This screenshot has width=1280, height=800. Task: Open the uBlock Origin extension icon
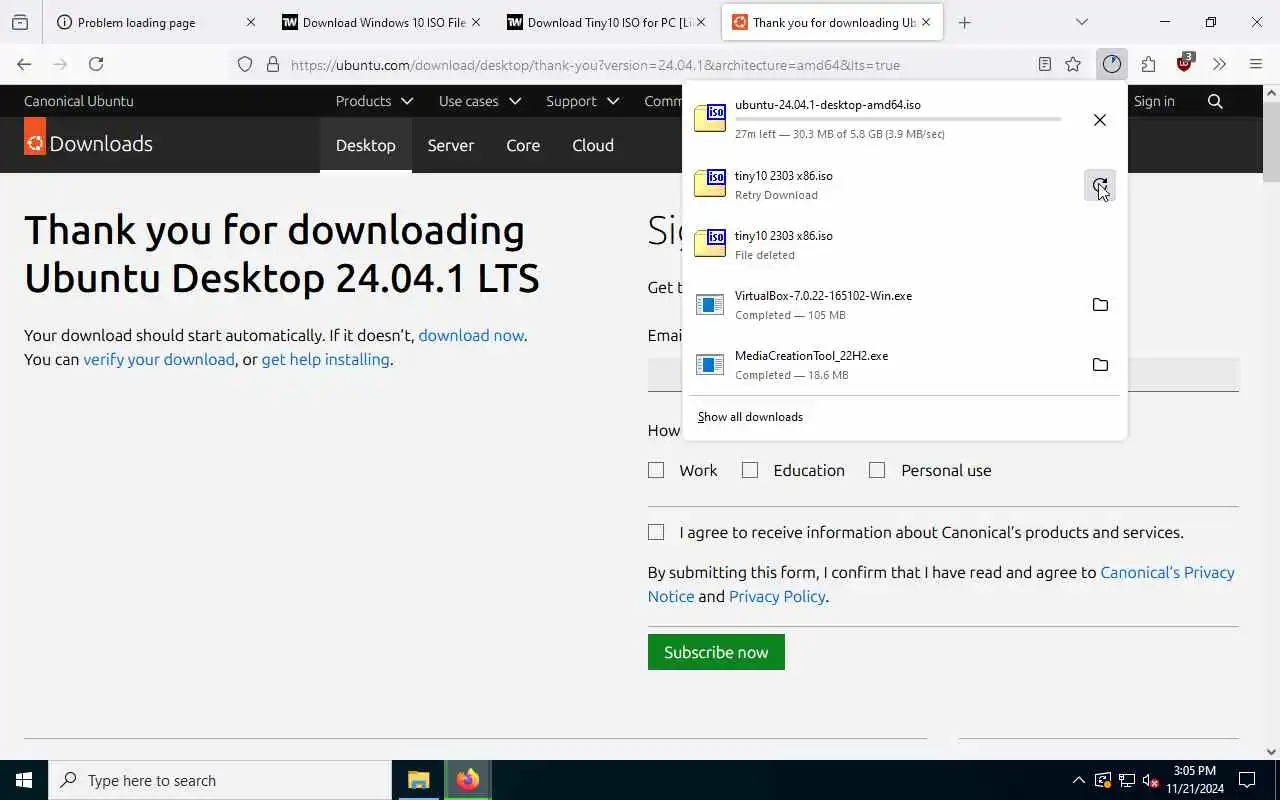tap(1185, 64)
